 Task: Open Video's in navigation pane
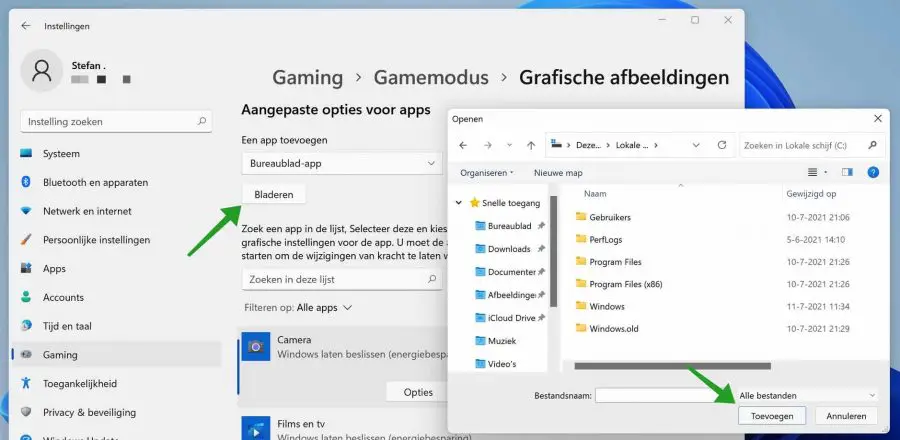point(496,364)
